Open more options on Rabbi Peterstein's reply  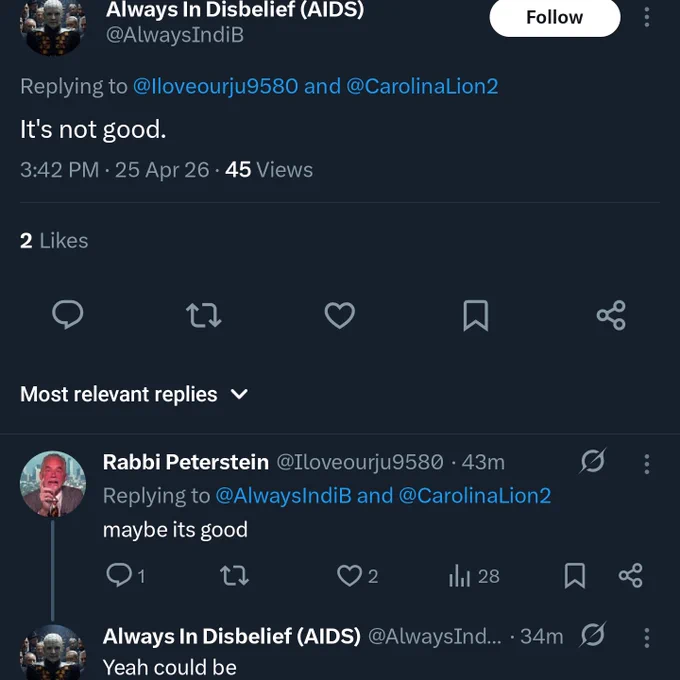647,464
